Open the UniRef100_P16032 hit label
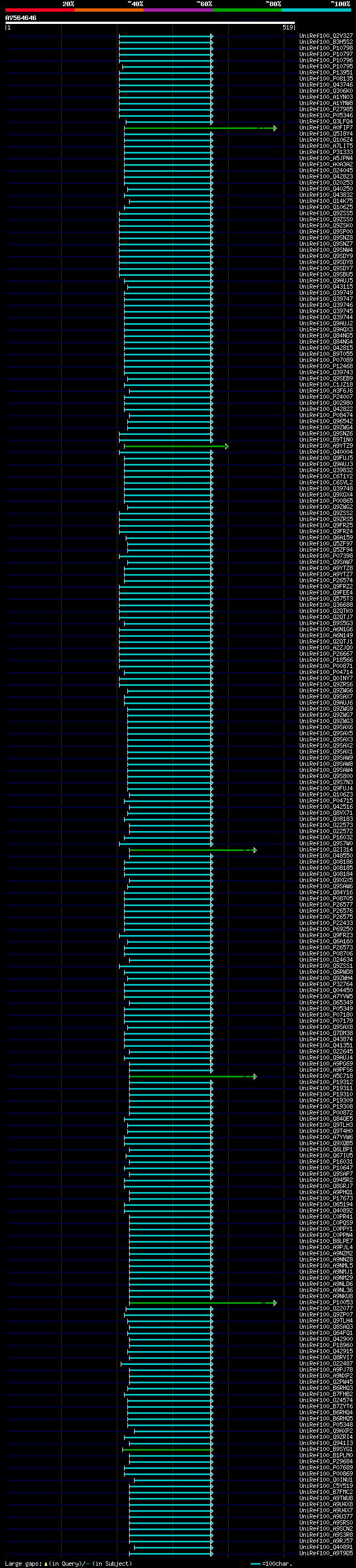The width and height of the screenshot is (356, 1568). coord(325,837)
